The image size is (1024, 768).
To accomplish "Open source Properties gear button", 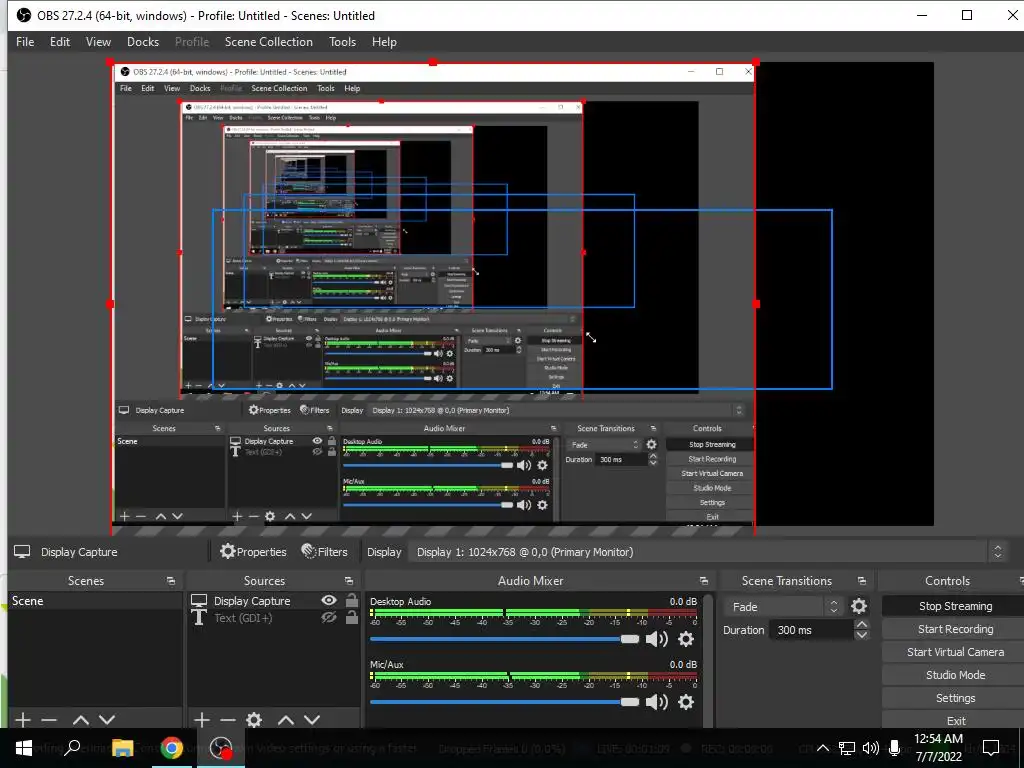I will 253,552.
